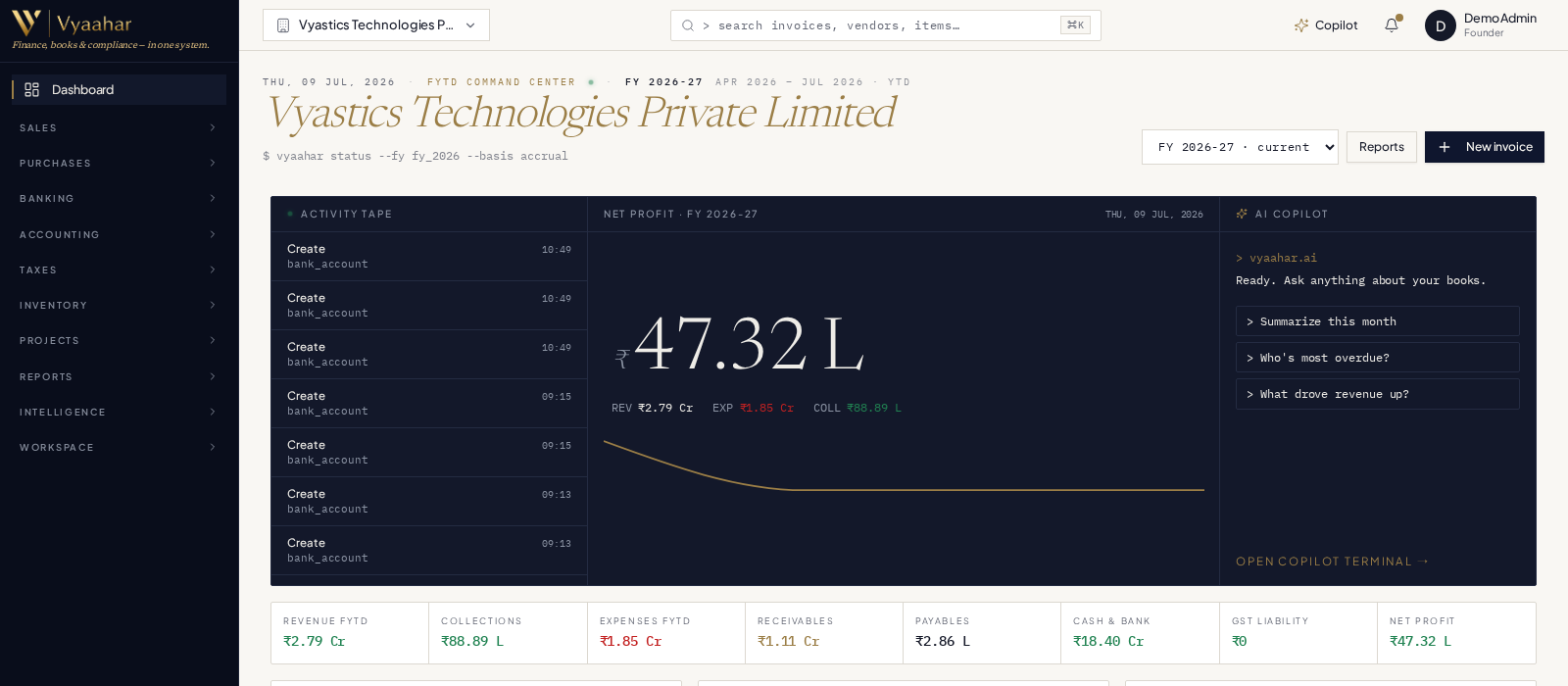The width and height of the screenshot is (1568, 686).
Task: Ask Copilot Who's most overdue?
Action: point(1378,358)
